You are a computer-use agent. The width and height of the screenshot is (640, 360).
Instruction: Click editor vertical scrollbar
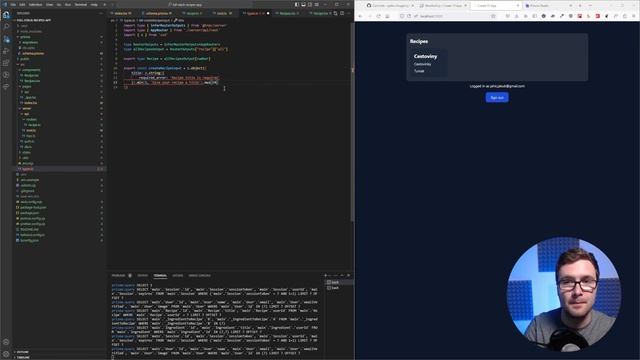click(x=352, y=122)
